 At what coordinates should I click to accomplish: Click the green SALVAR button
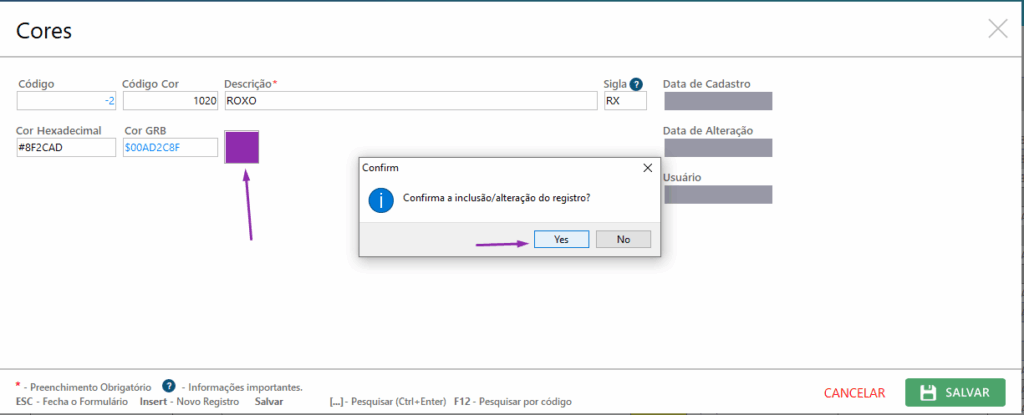pyautogui.click(x=955, y=392)
